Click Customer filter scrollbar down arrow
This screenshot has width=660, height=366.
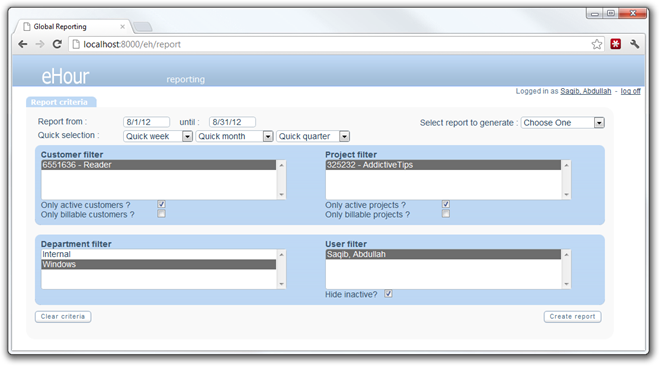pyautogui.click(x=282, y=194)
